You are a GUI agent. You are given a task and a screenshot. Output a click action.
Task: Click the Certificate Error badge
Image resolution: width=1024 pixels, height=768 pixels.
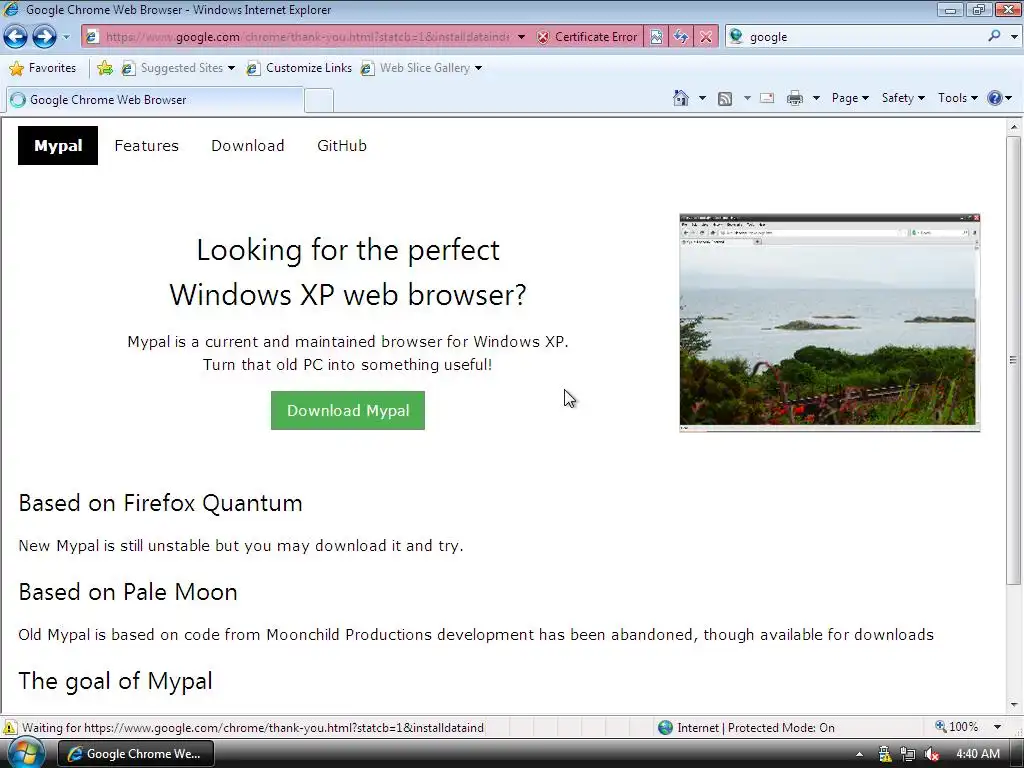[x=587, y=37]
